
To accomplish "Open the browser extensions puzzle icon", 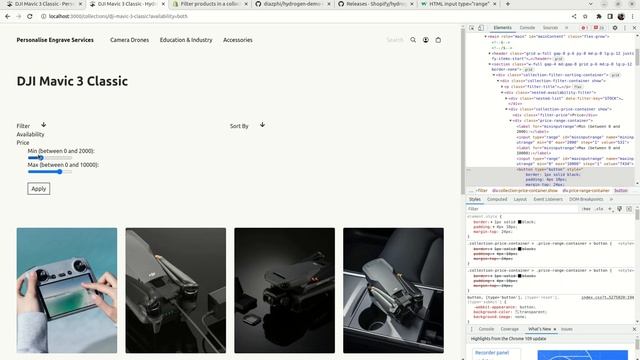I will tap(599, 16).
